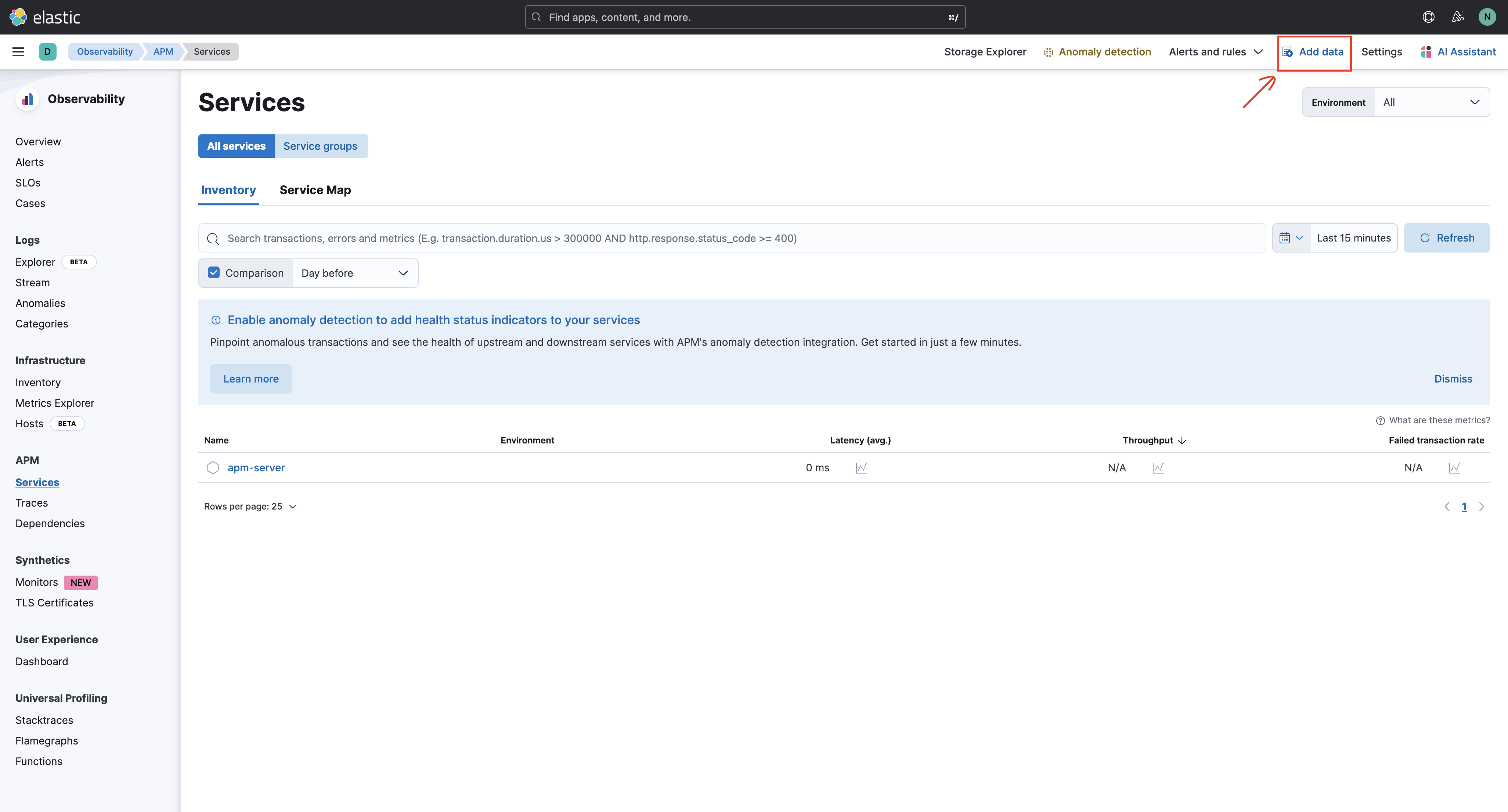Open the apm-server service link
This screenshot has width=1508, height=812.
point(256,467)
